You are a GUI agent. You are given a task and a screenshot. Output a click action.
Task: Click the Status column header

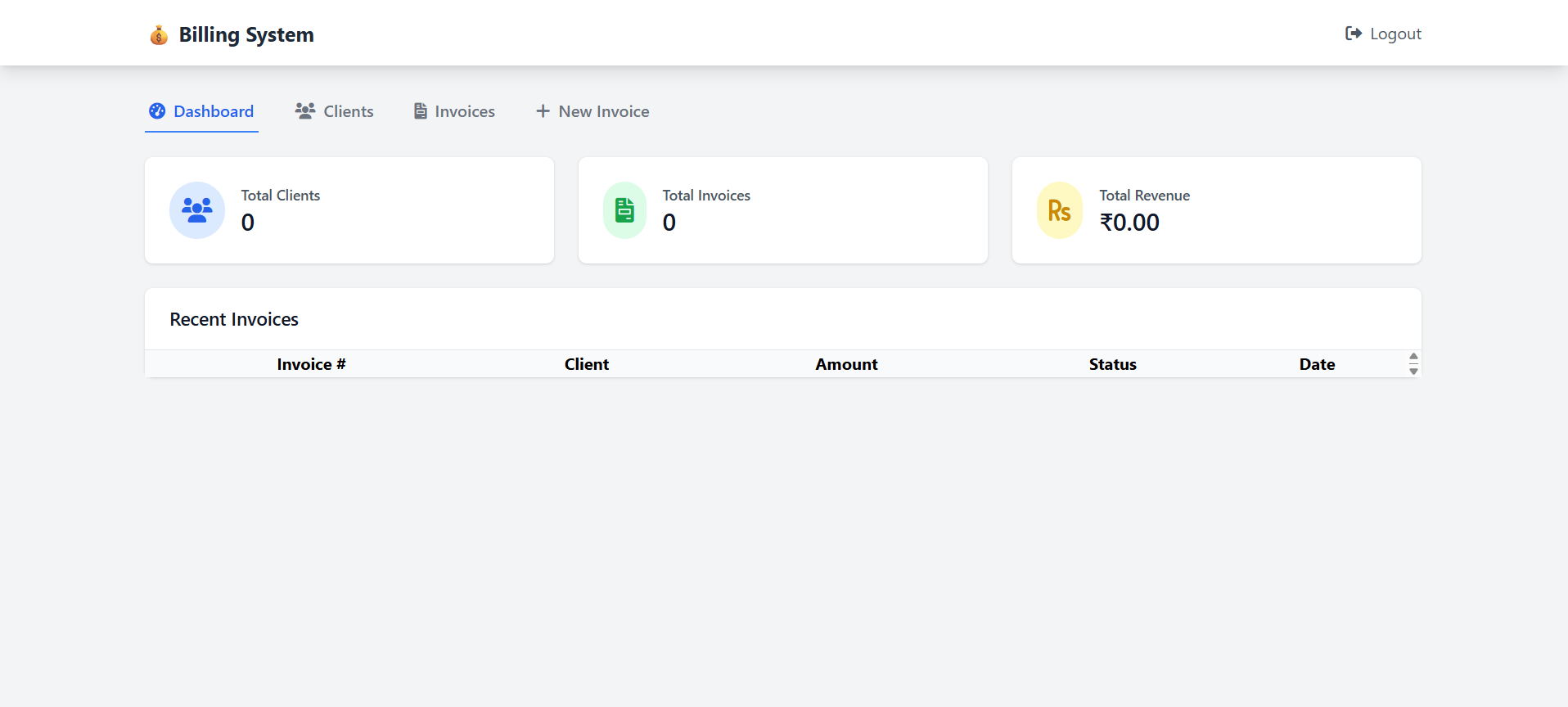pyautogui.click(x=1112, y=364)
